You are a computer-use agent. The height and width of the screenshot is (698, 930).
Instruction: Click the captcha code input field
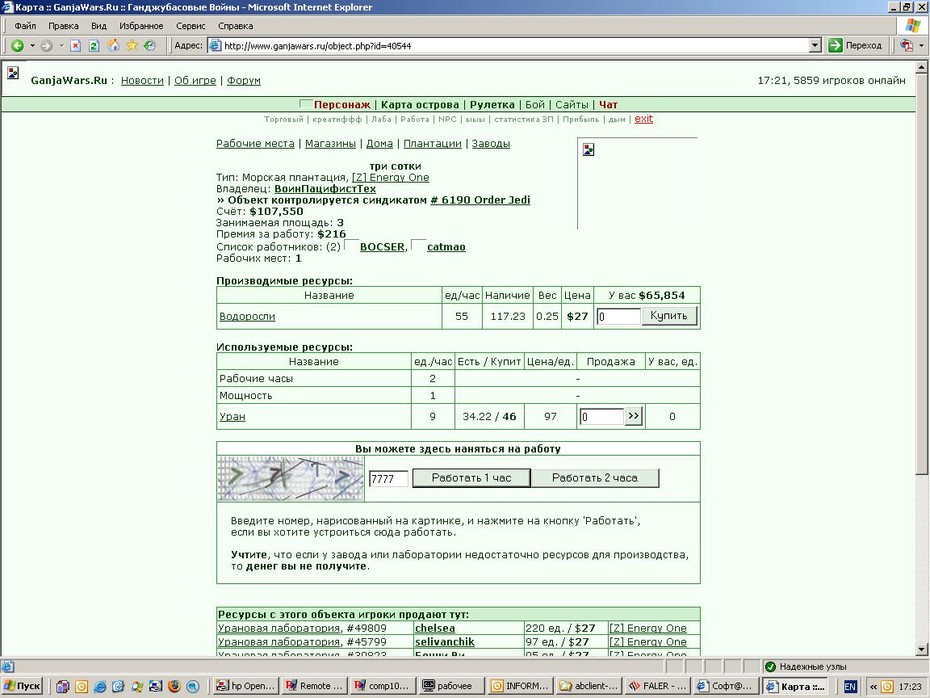388,479
